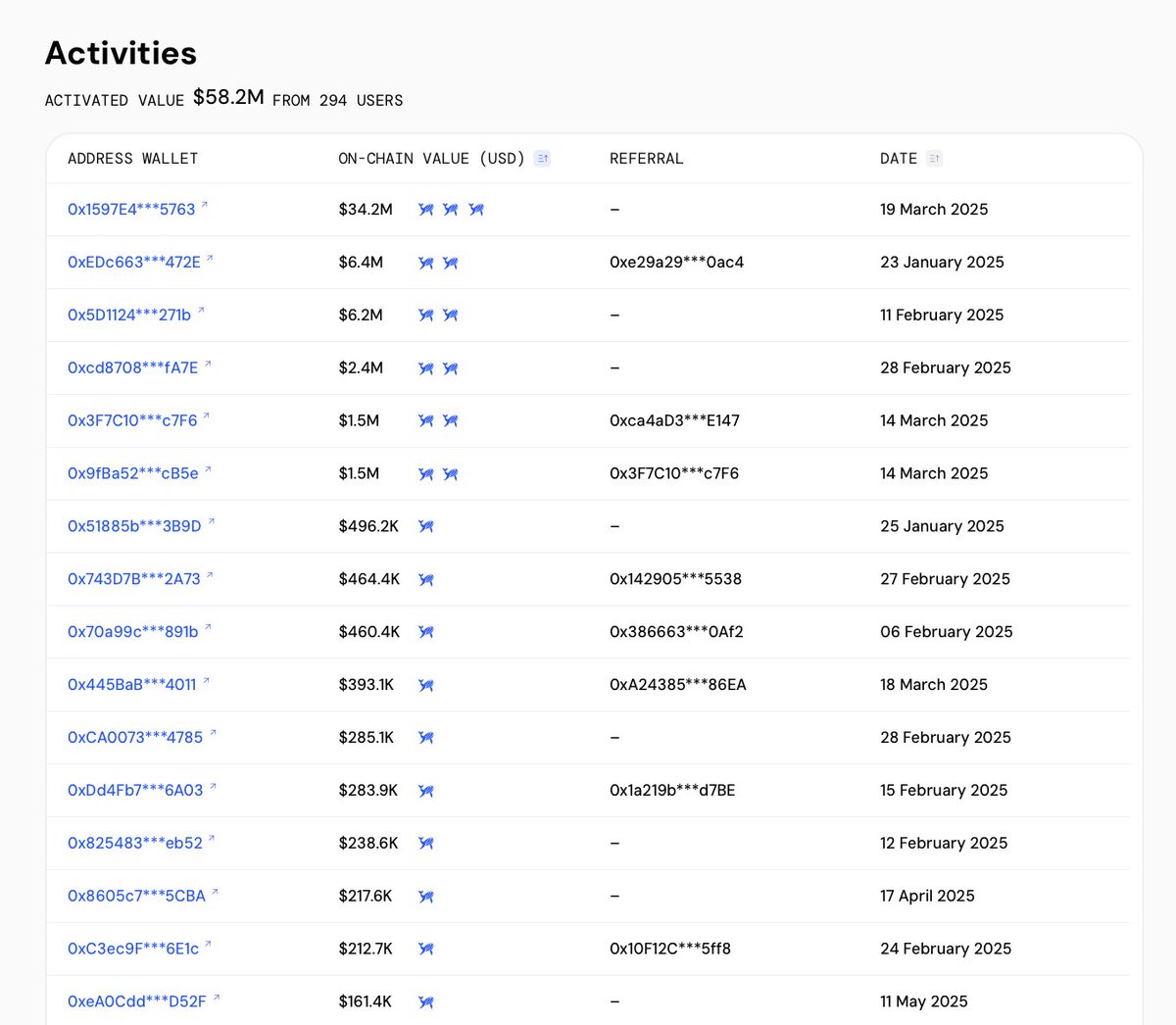Select referral 0xca4aD3***E147
This screenshot has height=1025, width=1176.
pyautogui.click(x=674, y=420)
